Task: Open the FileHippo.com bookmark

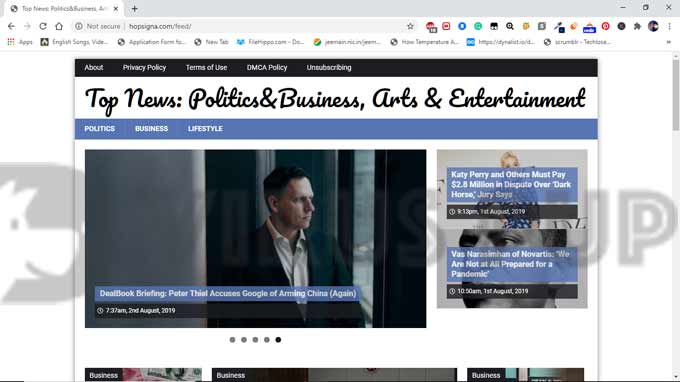Action: click(x=271, y=42)
